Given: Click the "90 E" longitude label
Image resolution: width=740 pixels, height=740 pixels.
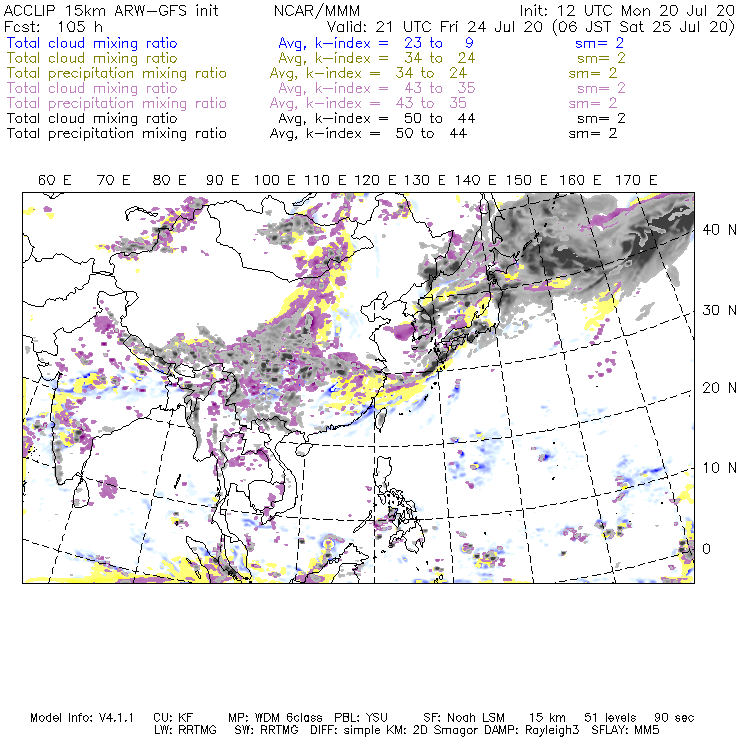Looking at the screenshot, I should tap(223, 180).
